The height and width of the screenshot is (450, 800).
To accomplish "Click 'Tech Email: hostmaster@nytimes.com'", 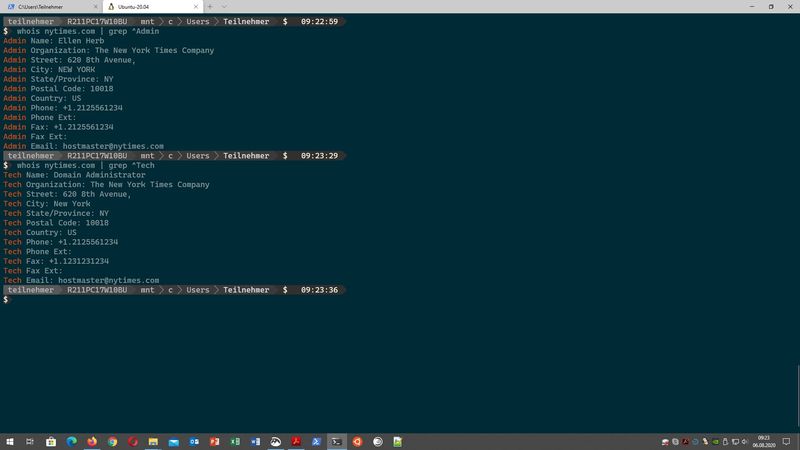I will (x=81, y=281).
